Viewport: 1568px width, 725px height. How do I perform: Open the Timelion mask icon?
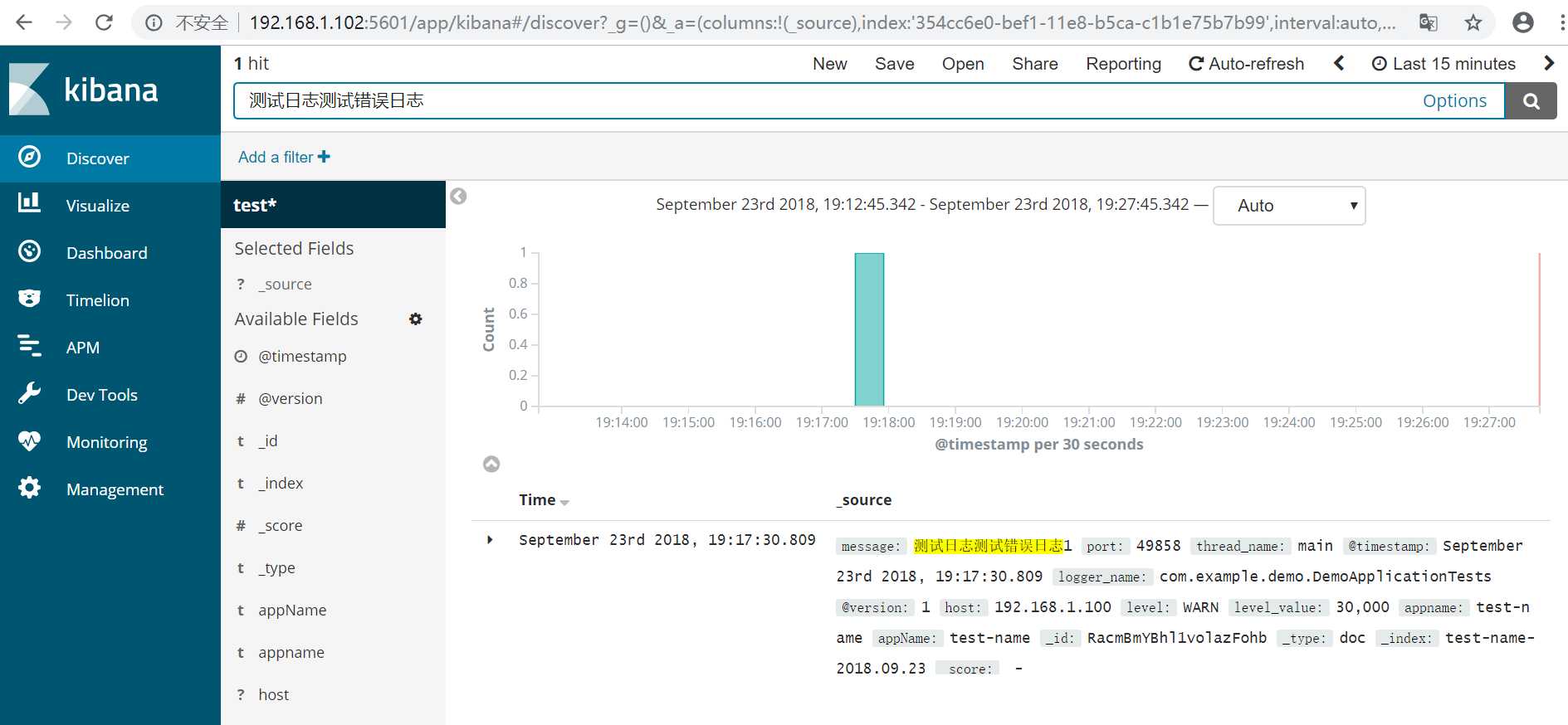pos(30,299)
